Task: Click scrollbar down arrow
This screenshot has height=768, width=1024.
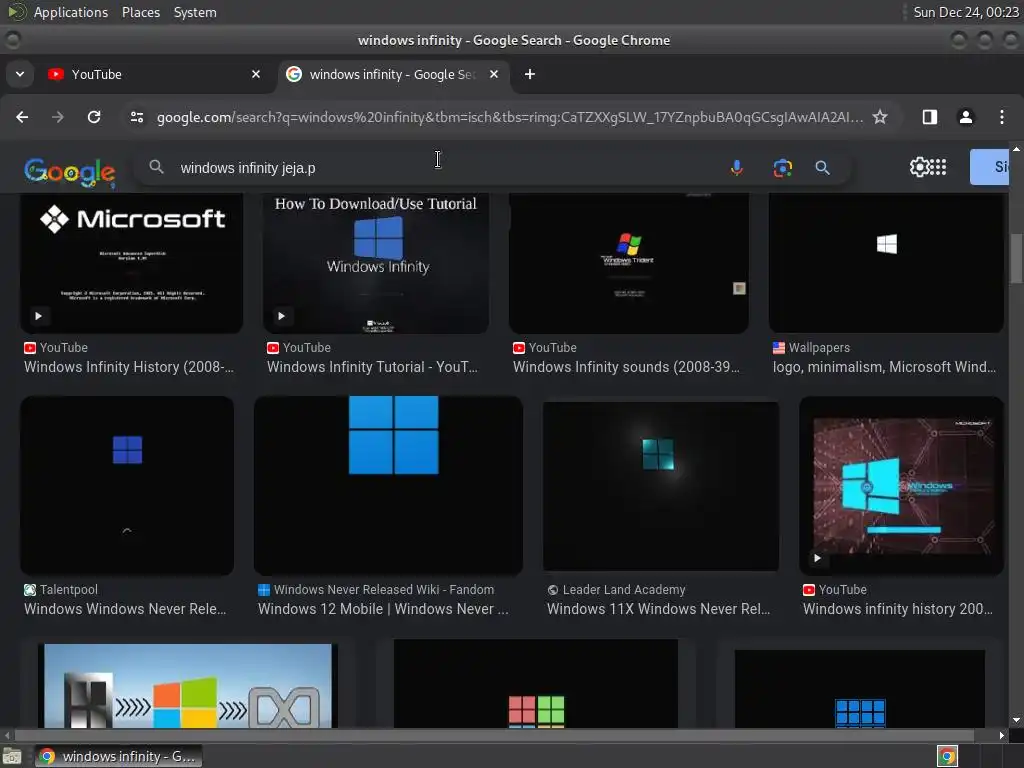Action: click(1016, 720)
